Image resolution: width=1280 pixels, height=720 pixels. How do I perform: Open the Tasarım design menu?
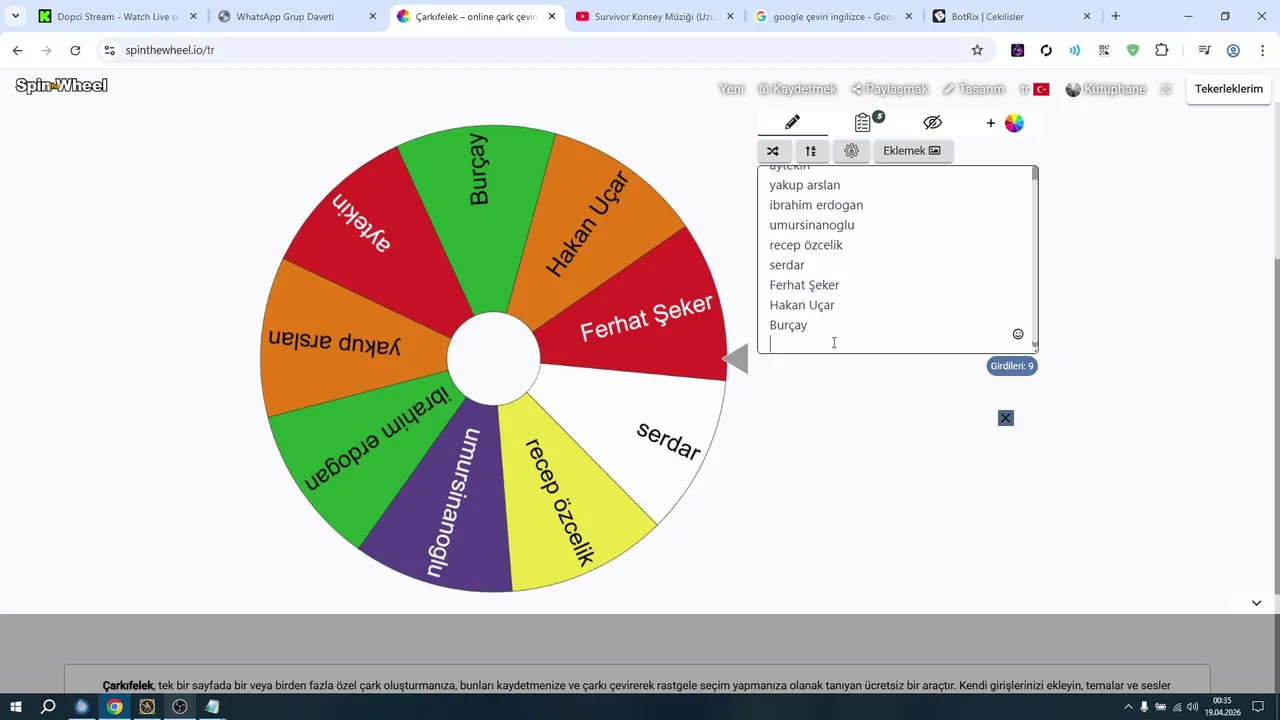973,89
